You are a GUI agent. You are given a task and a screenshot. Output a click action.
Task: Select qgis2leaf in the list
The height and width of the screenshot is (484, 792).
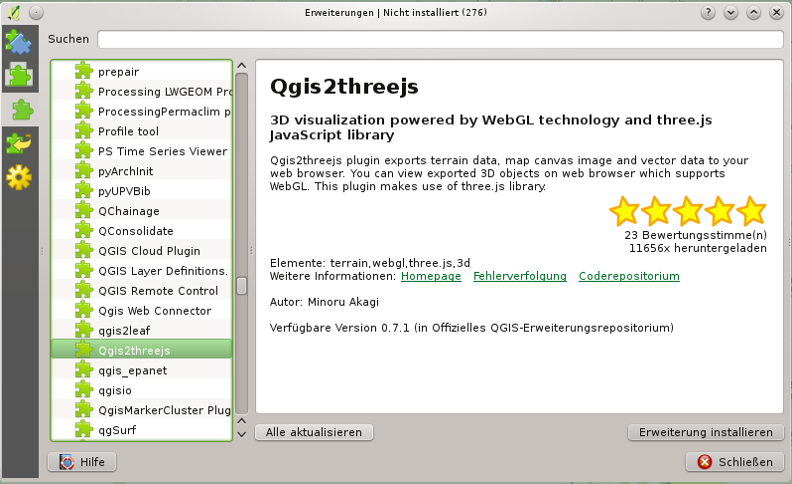click(x=141, y=330)
